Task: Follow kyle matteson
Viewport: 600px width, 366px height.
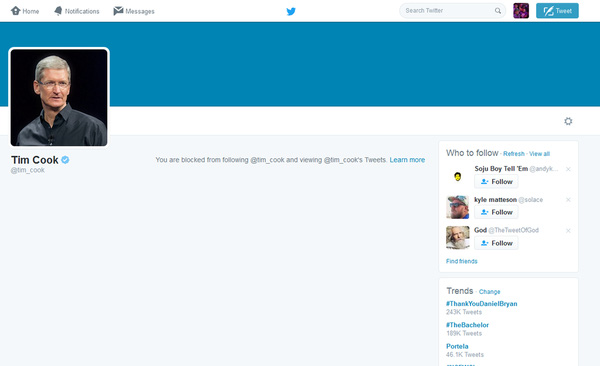Action: (496, 212)
